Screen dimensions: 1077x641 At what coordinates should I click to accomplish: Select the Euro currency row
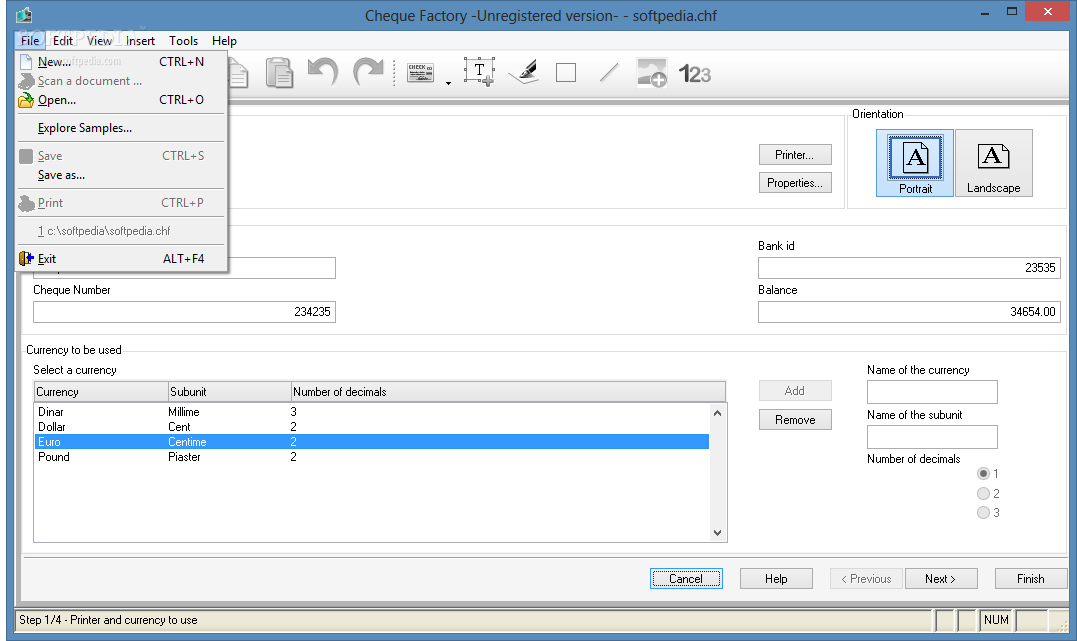coord(372,442)
